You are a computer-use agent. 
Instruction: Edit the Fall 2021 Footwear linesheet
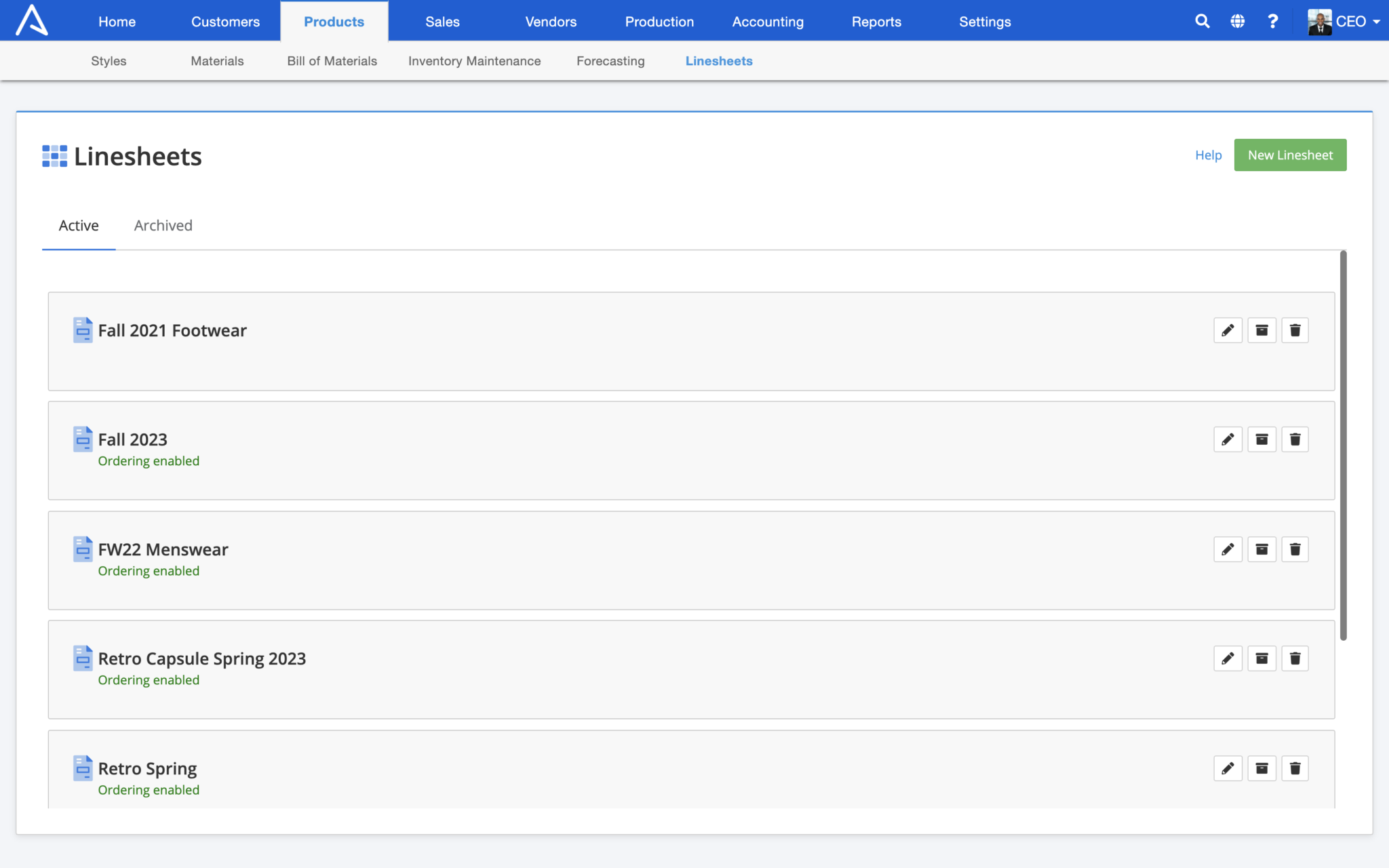1228,330
